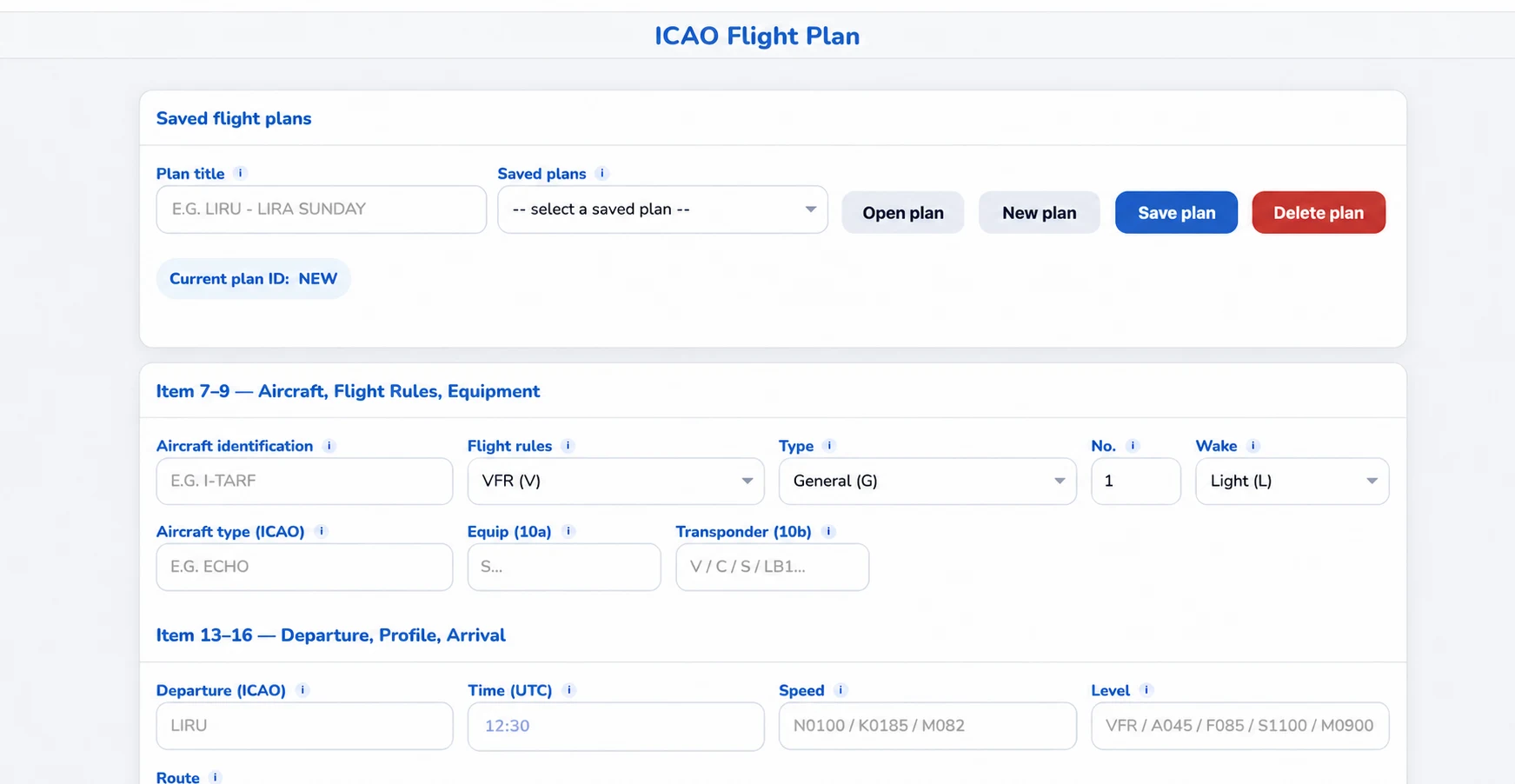Click the No. of aircraft field

point(1136,481)
